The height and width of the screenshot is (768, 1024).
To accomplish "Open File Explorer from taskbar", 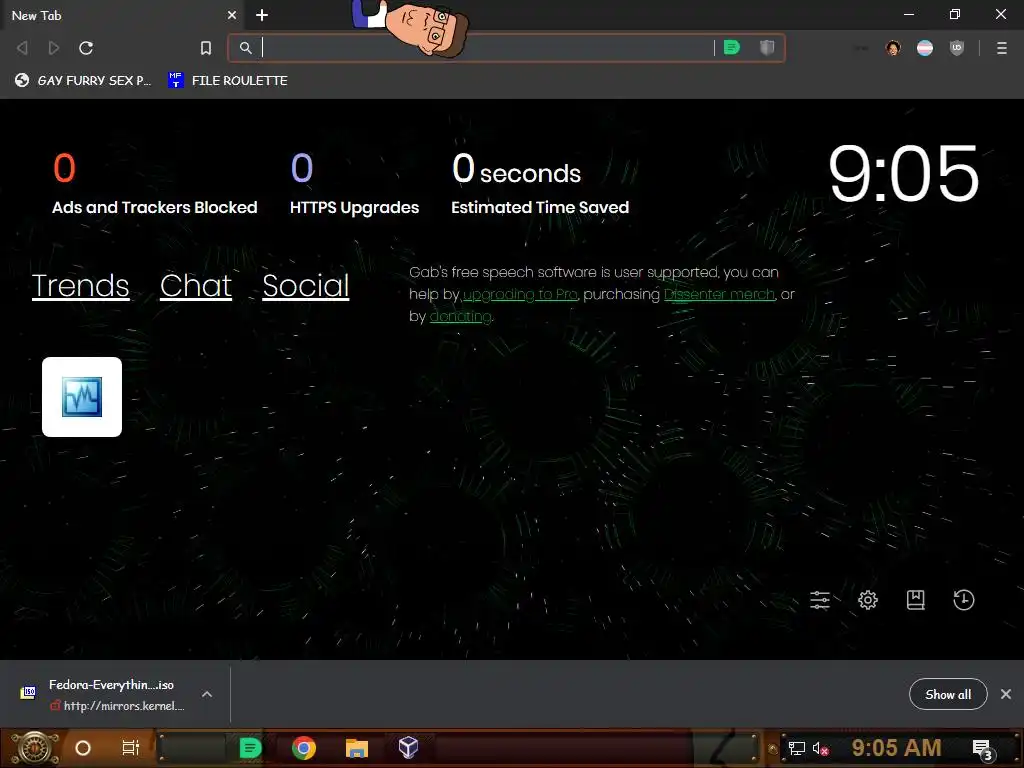I will (x=357, y=748).
